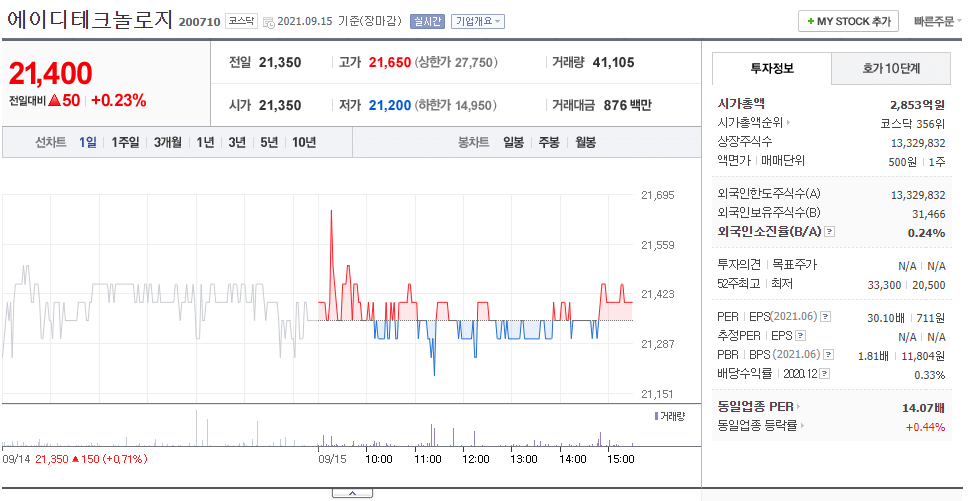The width and height of the screenshot is (978, 501).
Task: Click the 코스닥 356위 ranking value
Action: pos(913,124)
